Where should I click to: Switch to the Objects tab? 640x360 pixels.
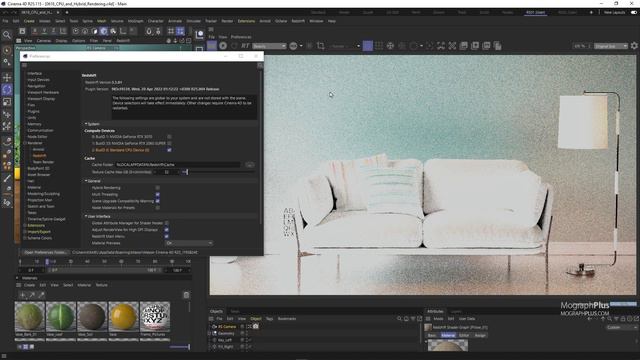click(x=216, y=311)
